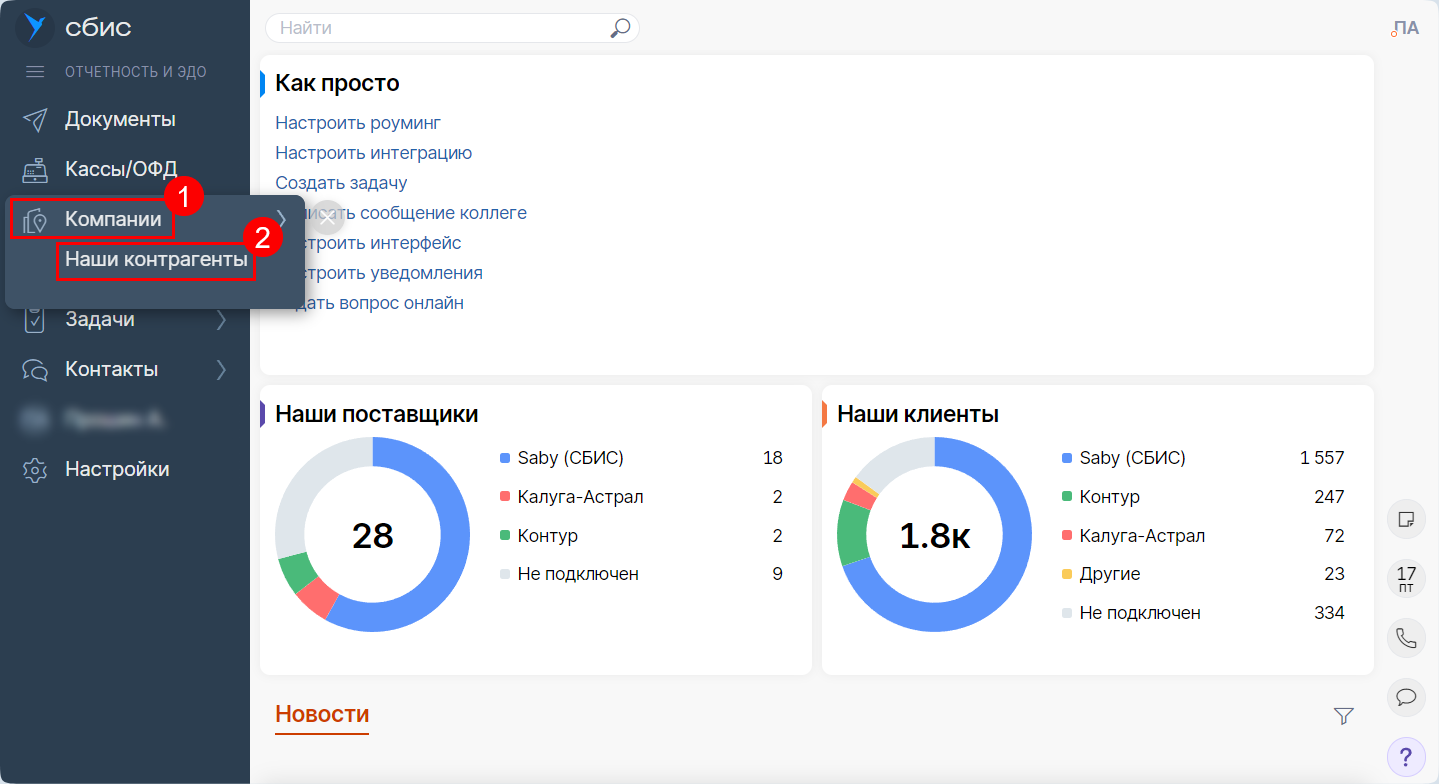The width and height of the screenshot is (1439, 784).
Task: Open the ПА user profile avatar
Action: 1405,28
